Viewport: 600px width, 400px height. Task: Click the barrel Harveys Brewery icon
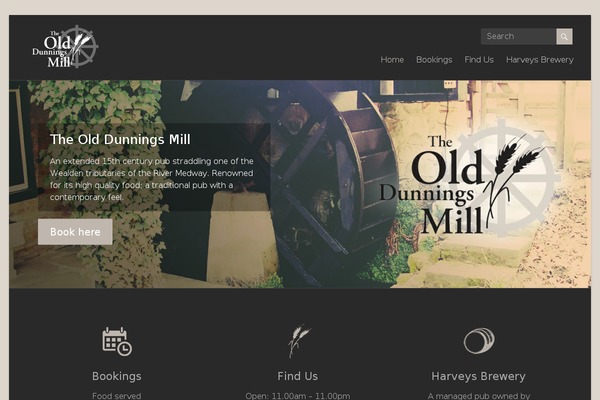(x=479, y=340)
